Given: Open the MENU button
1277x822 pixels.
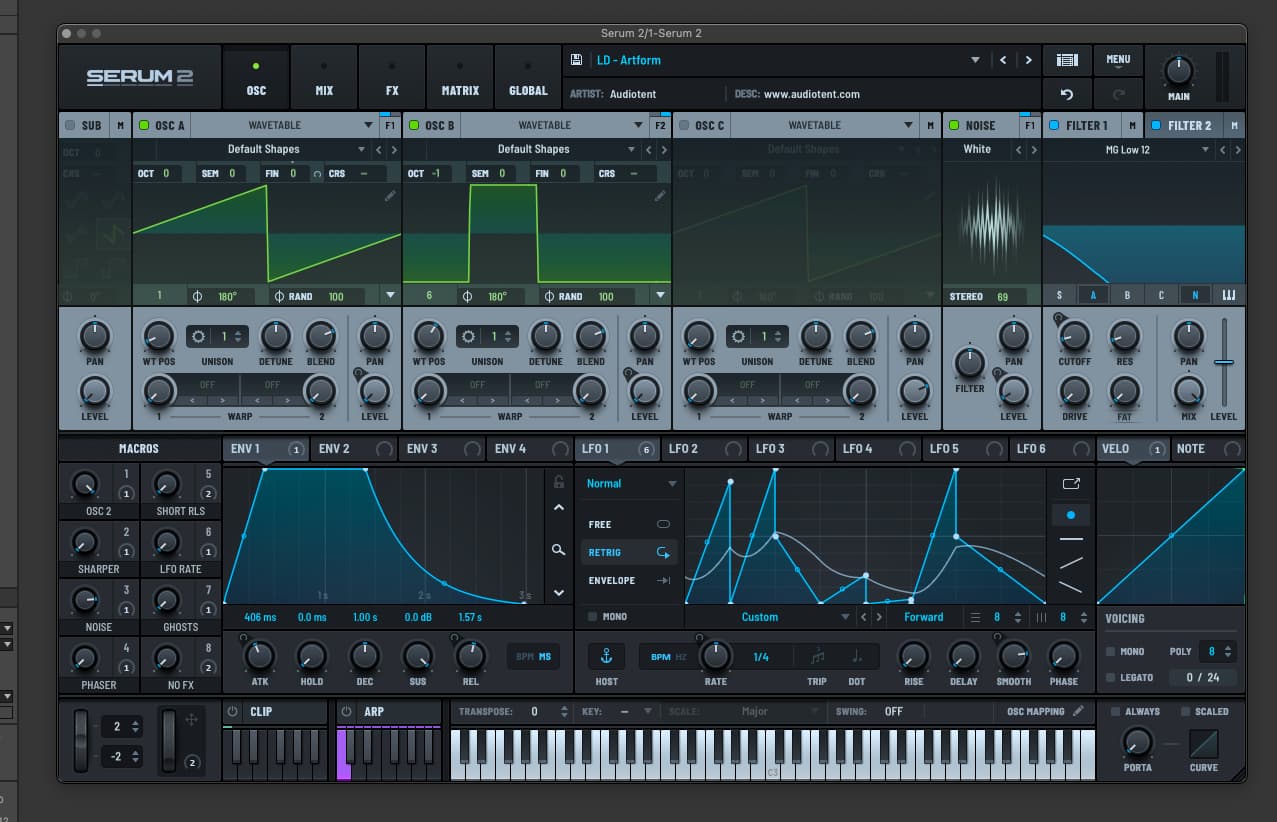Looking at the screenshot, I should [x=1118, y=60].
